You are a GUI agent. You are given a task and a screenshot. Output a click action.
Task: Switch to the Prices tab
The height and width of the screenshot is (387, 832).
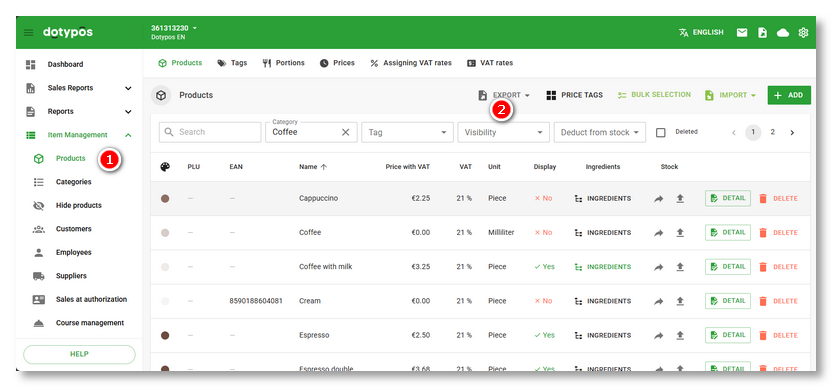pyautogui.click(x=337, y=63)
